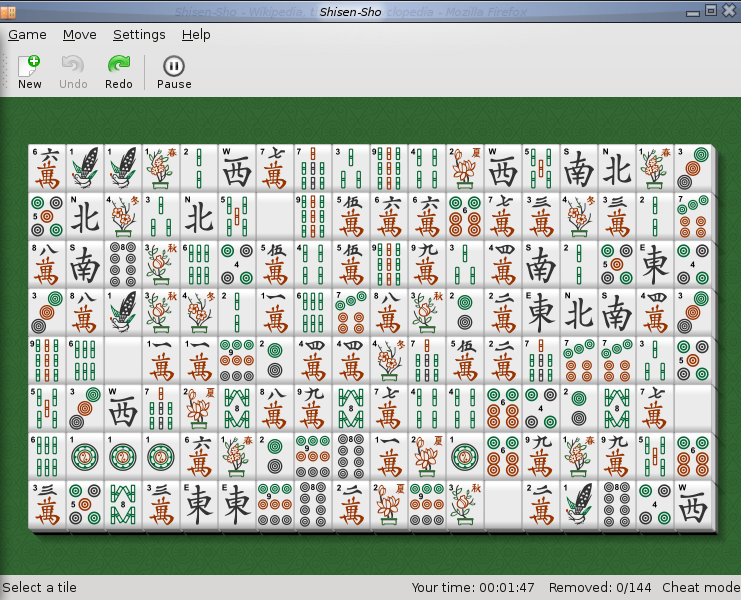Choose the 3 wan tile in bottom-left corner

[46, 505]
